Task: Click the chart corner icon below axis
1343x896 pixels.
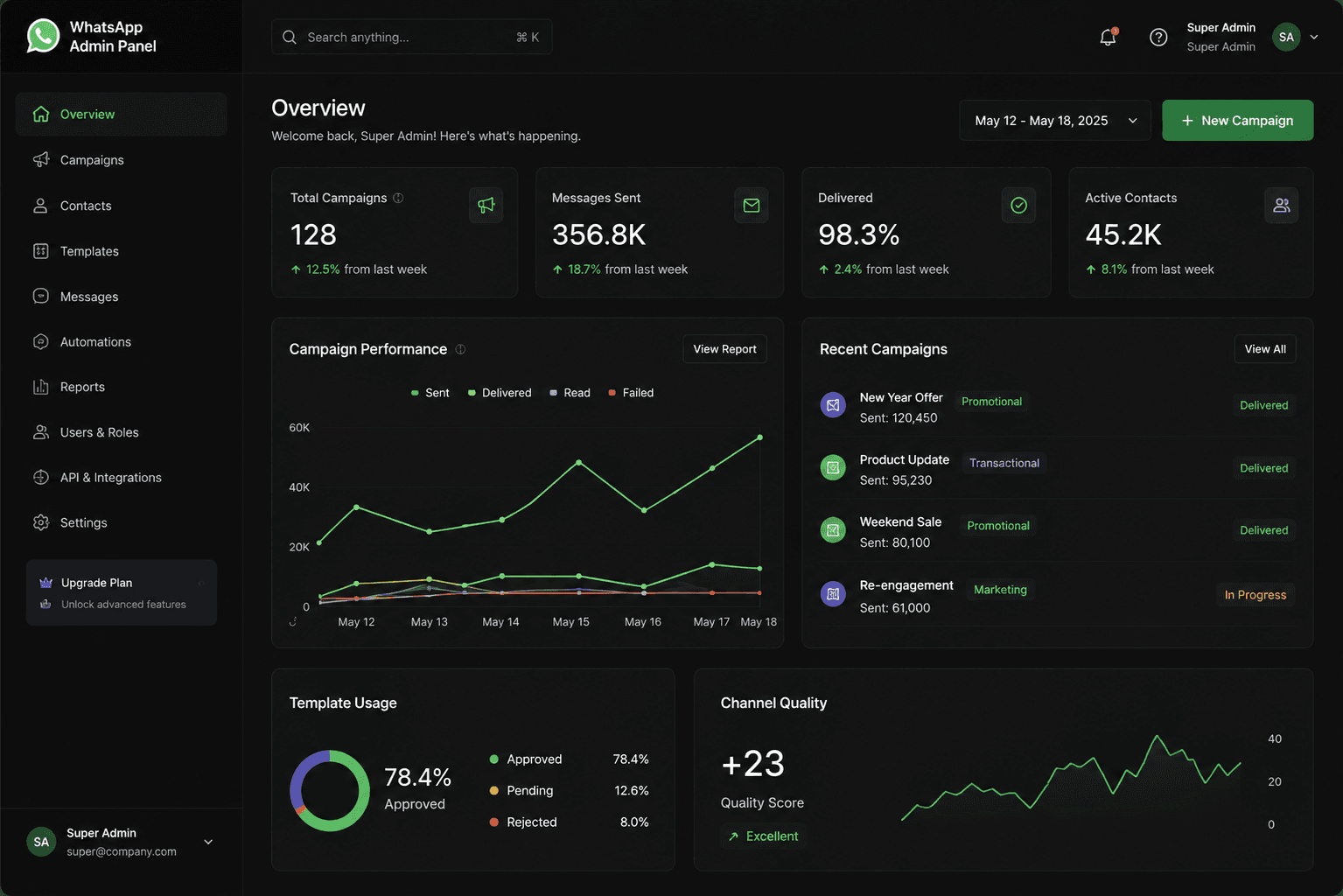Action: point(293,621)
